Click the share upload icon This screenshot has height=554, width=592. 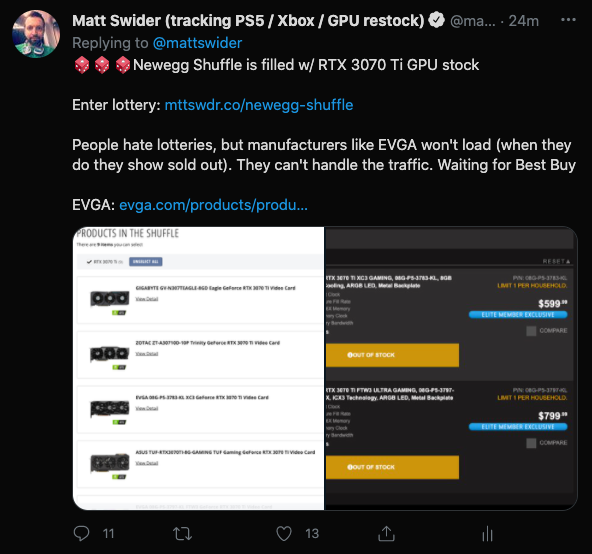tap(386, 534)
